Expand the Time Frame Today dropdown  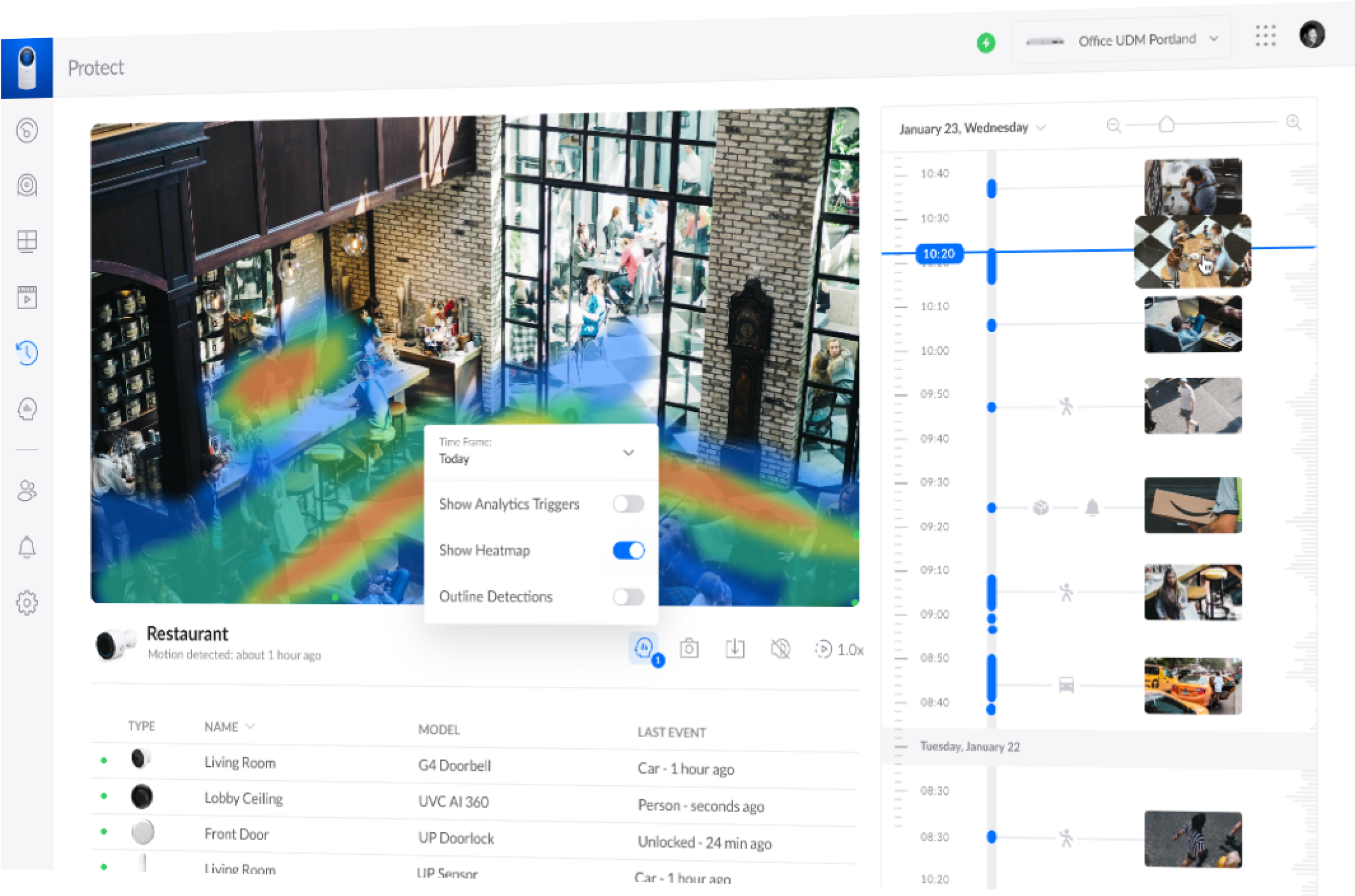[540, 452]
